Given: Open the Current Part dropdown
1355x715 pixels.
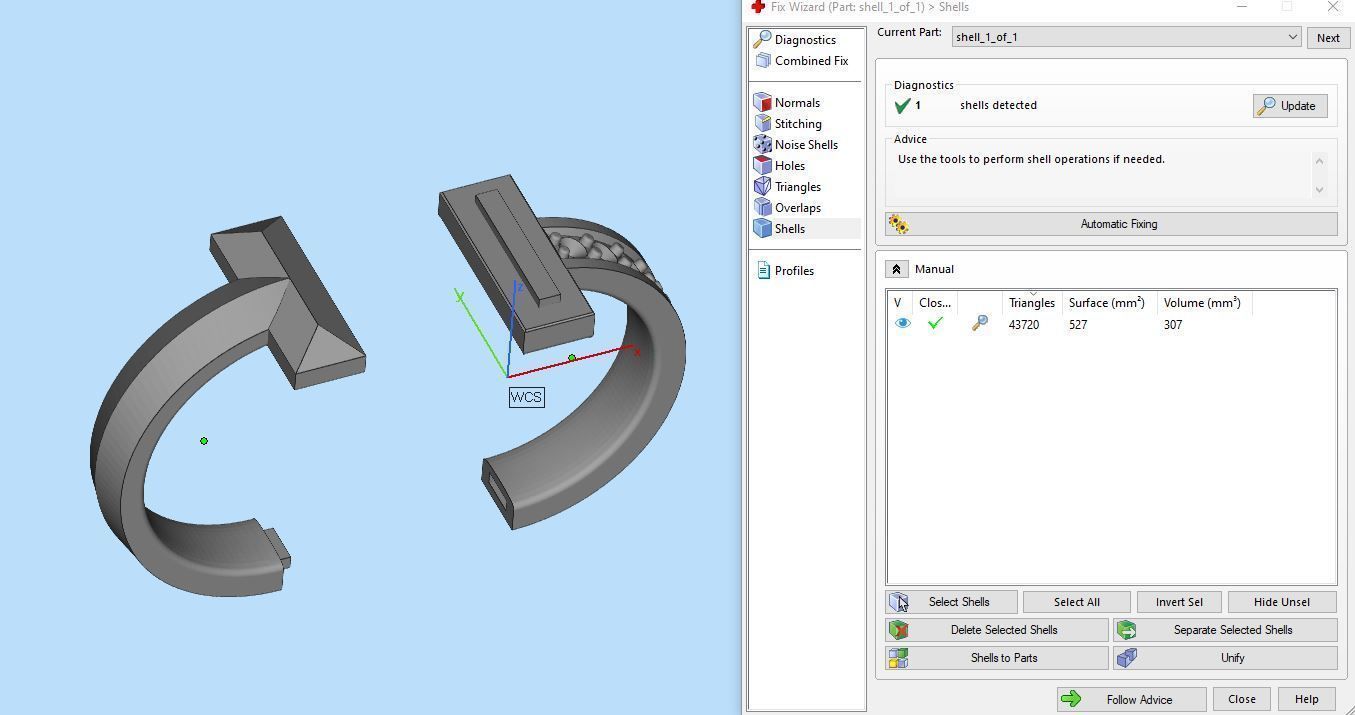Looking at the screenshot, I should (1126, 37).
